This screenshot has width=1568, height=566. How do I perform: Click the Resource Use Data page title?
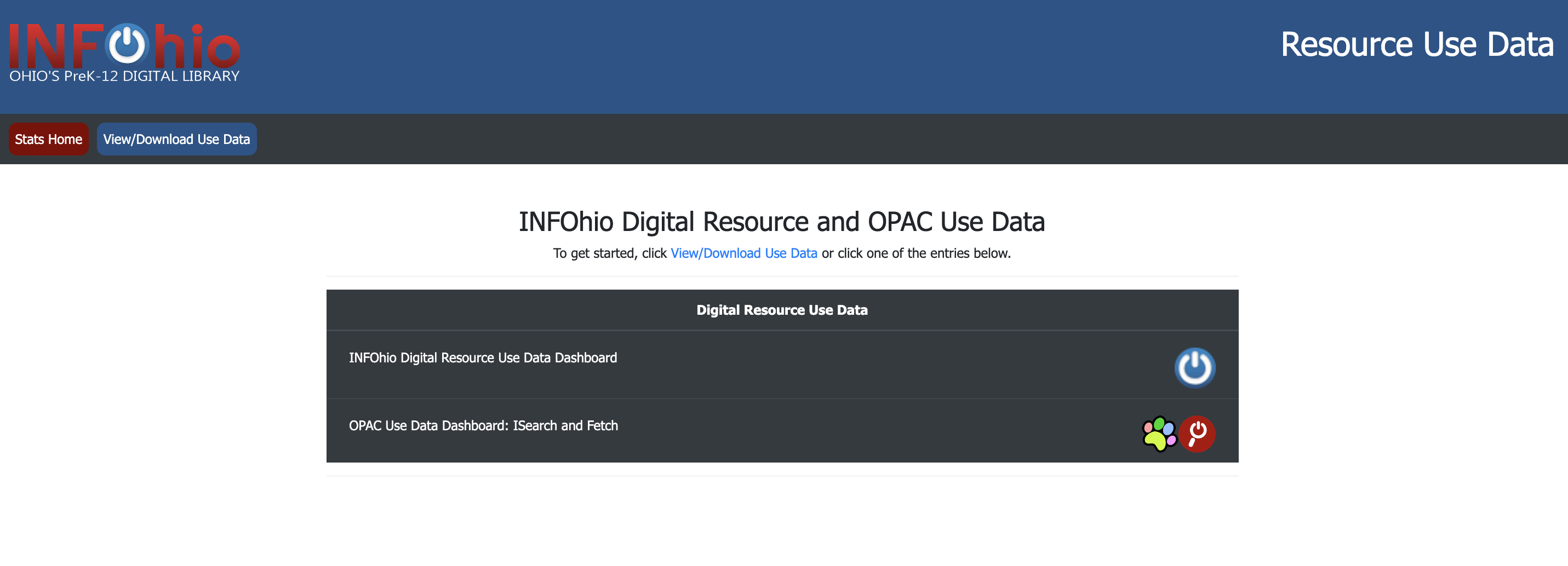point(1417,44)
